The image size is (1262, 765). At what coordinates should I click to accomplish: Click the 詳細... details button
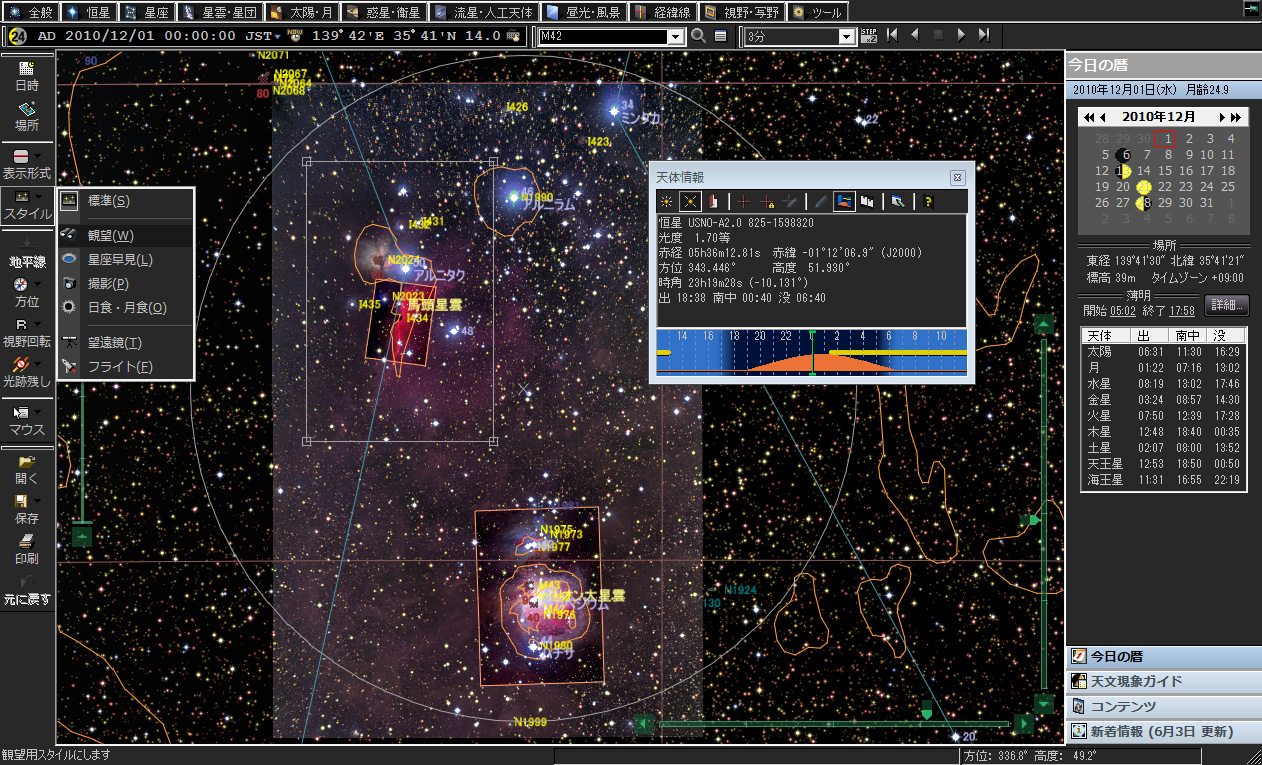[1227, 305]
